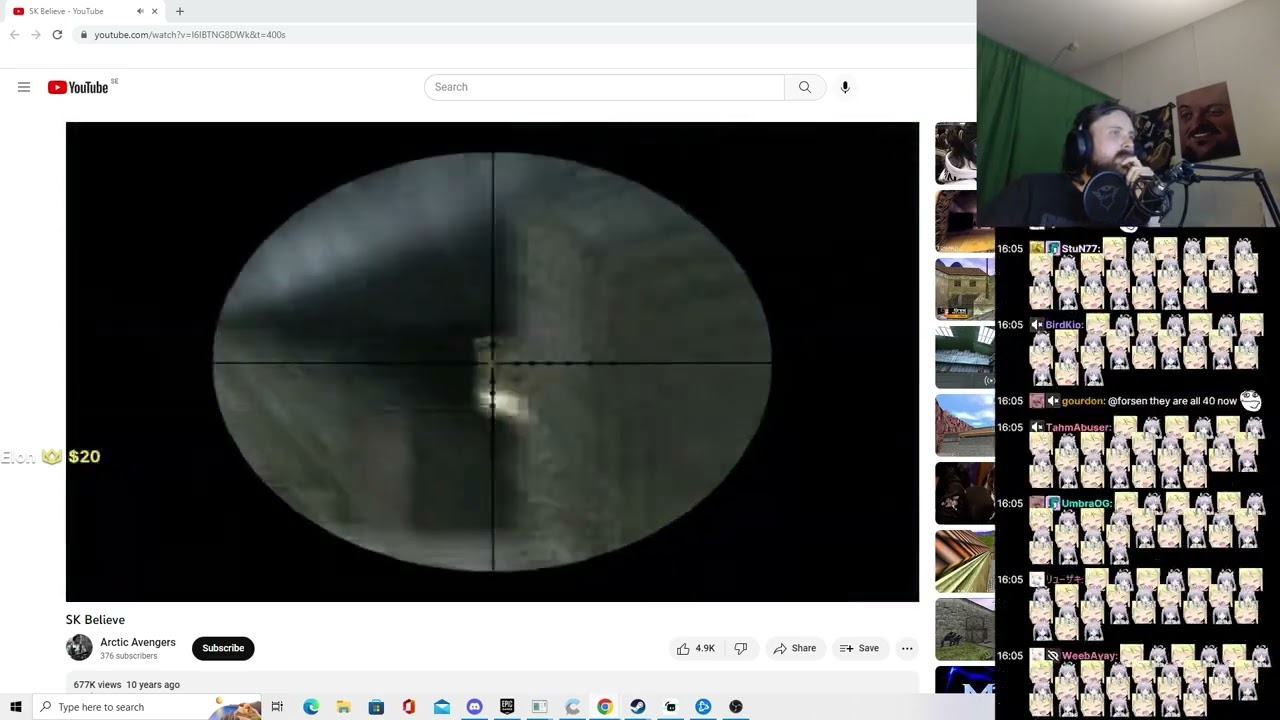Dislike the SK Believe video
This screenshot has width=1280, height=720.
click(741, 648)
